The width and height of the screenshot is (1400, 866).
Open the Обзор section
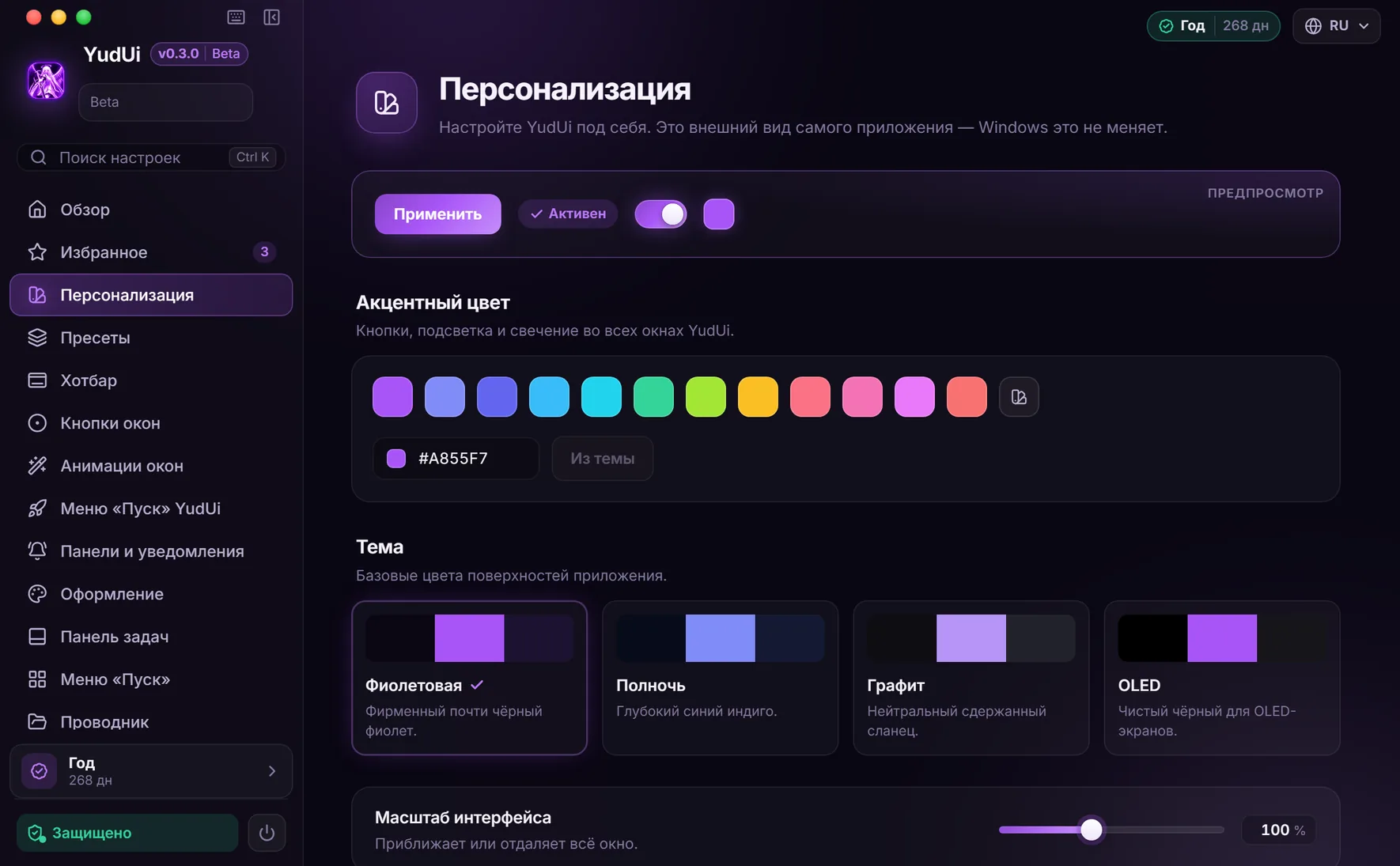[x=151, y=210]
